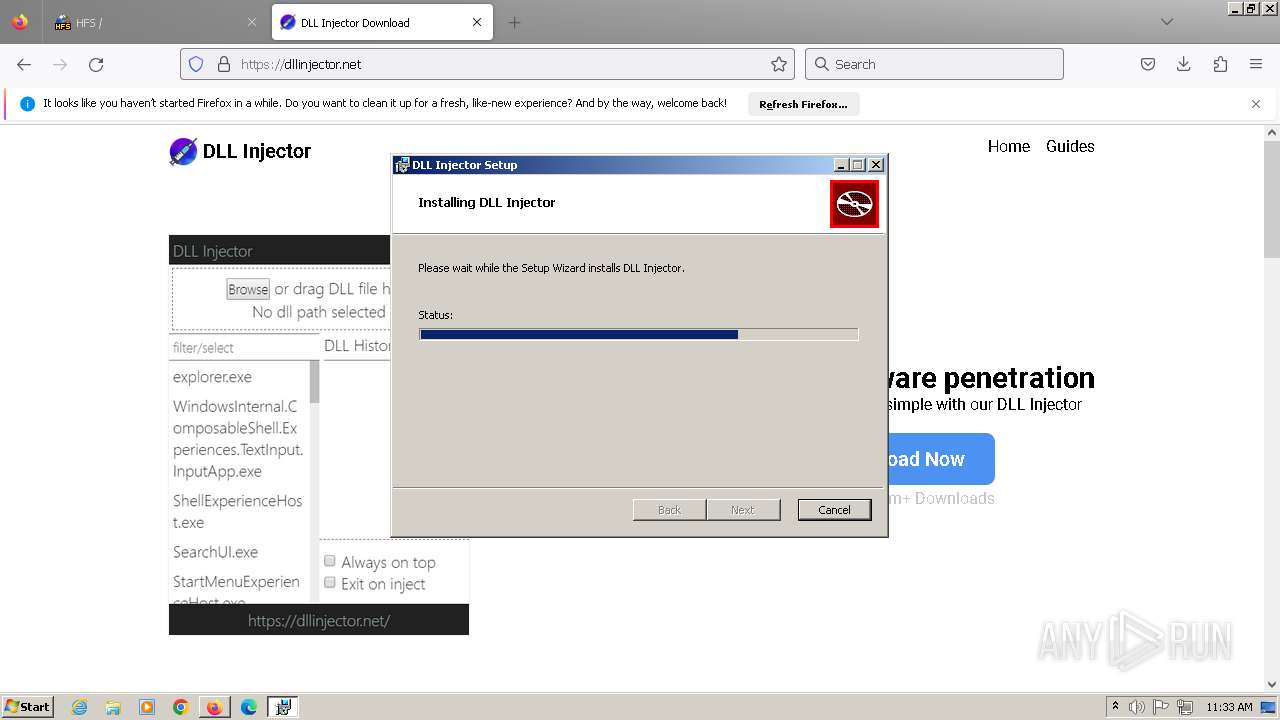Click the Firefox view icon in tab bar

click(20, 22)
